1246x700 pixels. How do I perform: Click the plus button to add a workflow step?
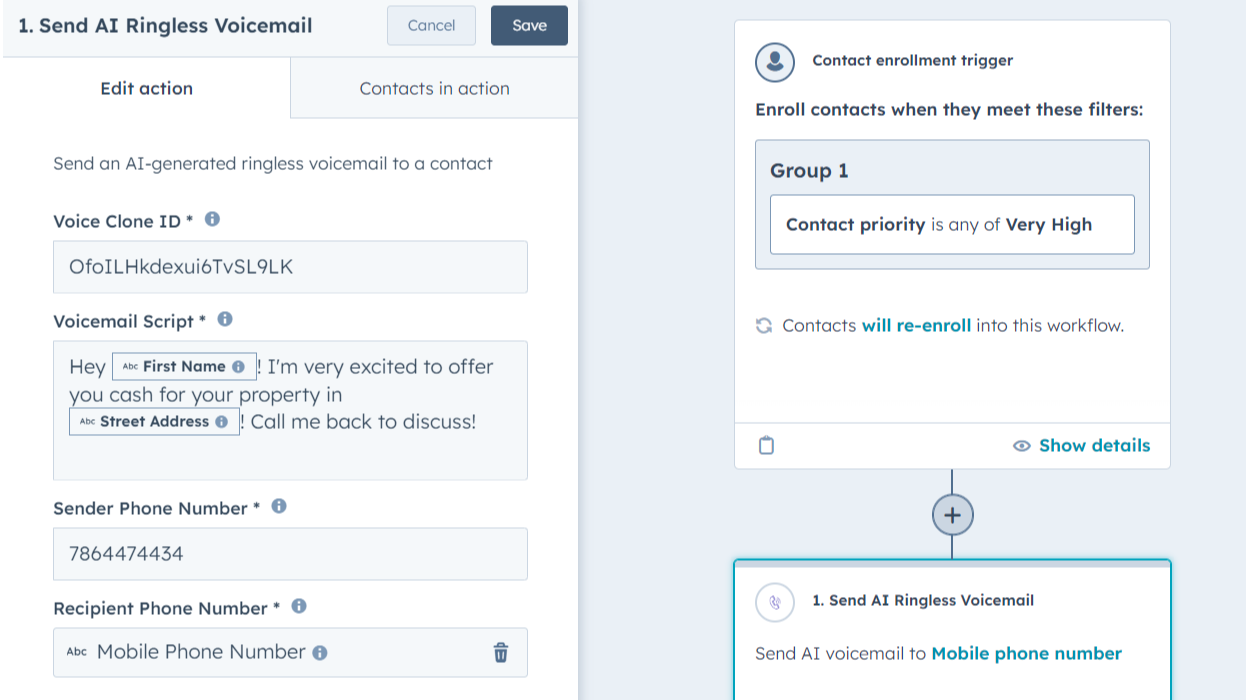pyautogui.click(x=952, y=514)
